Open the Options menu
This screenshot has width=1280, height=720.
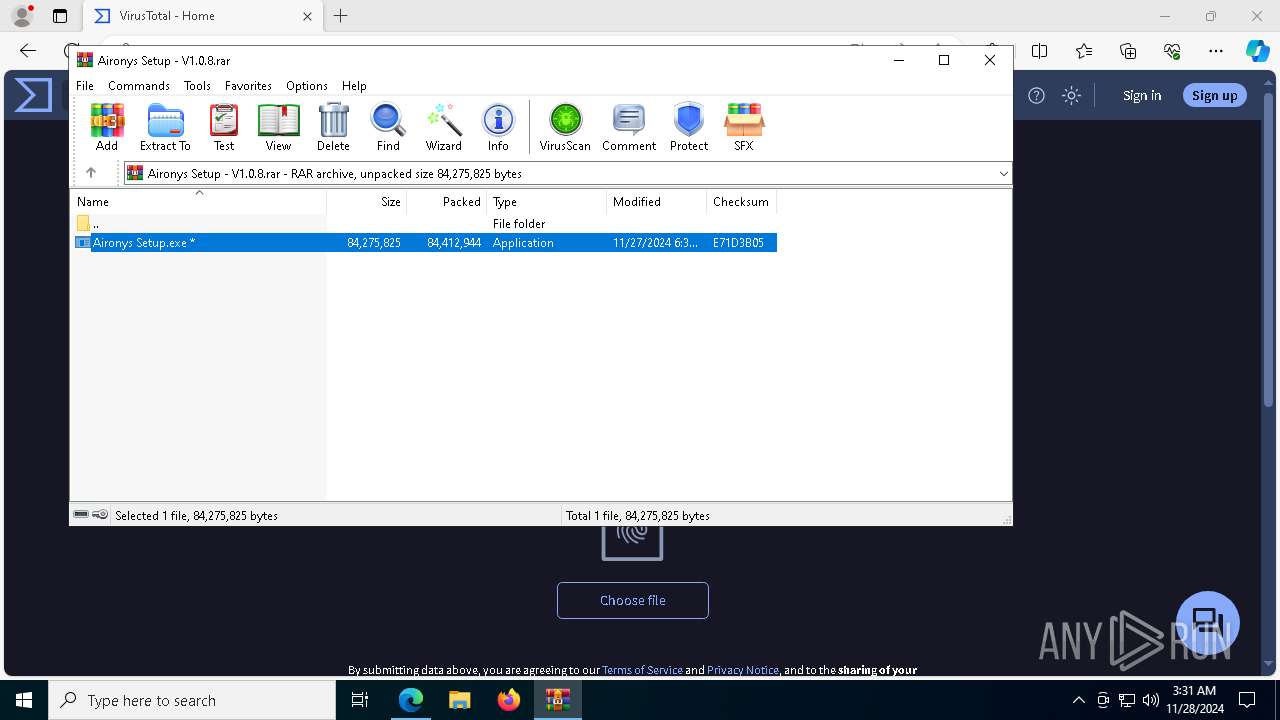click(307, 86)
